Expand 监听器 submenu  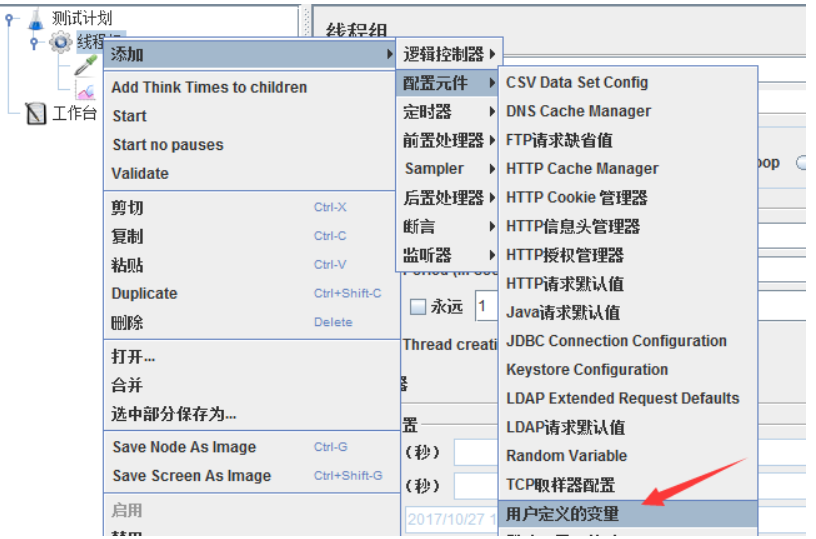[x=448, y=255]
